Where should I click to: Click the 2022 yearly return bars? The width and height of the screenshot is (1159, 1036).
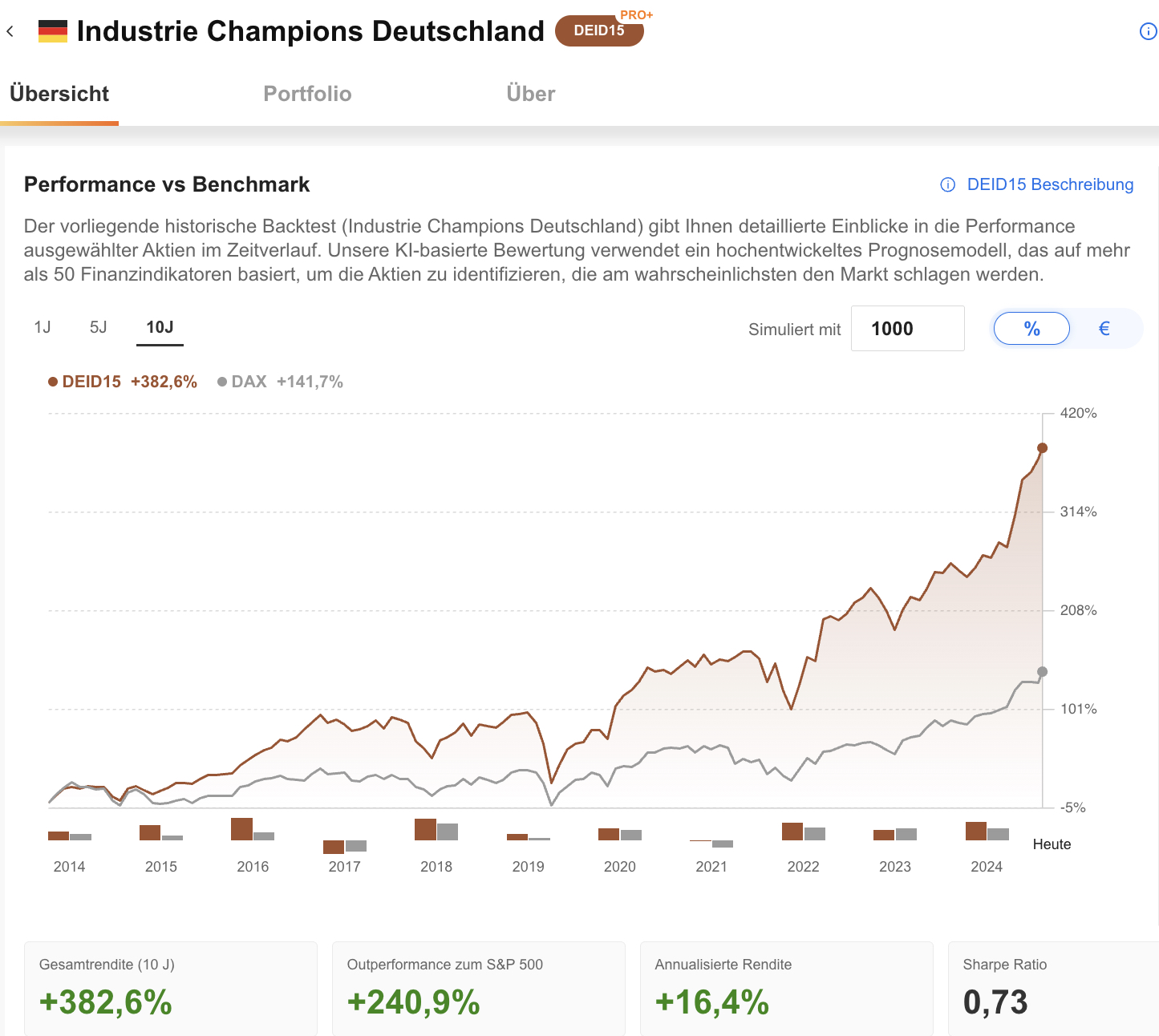tap(804, 832)
